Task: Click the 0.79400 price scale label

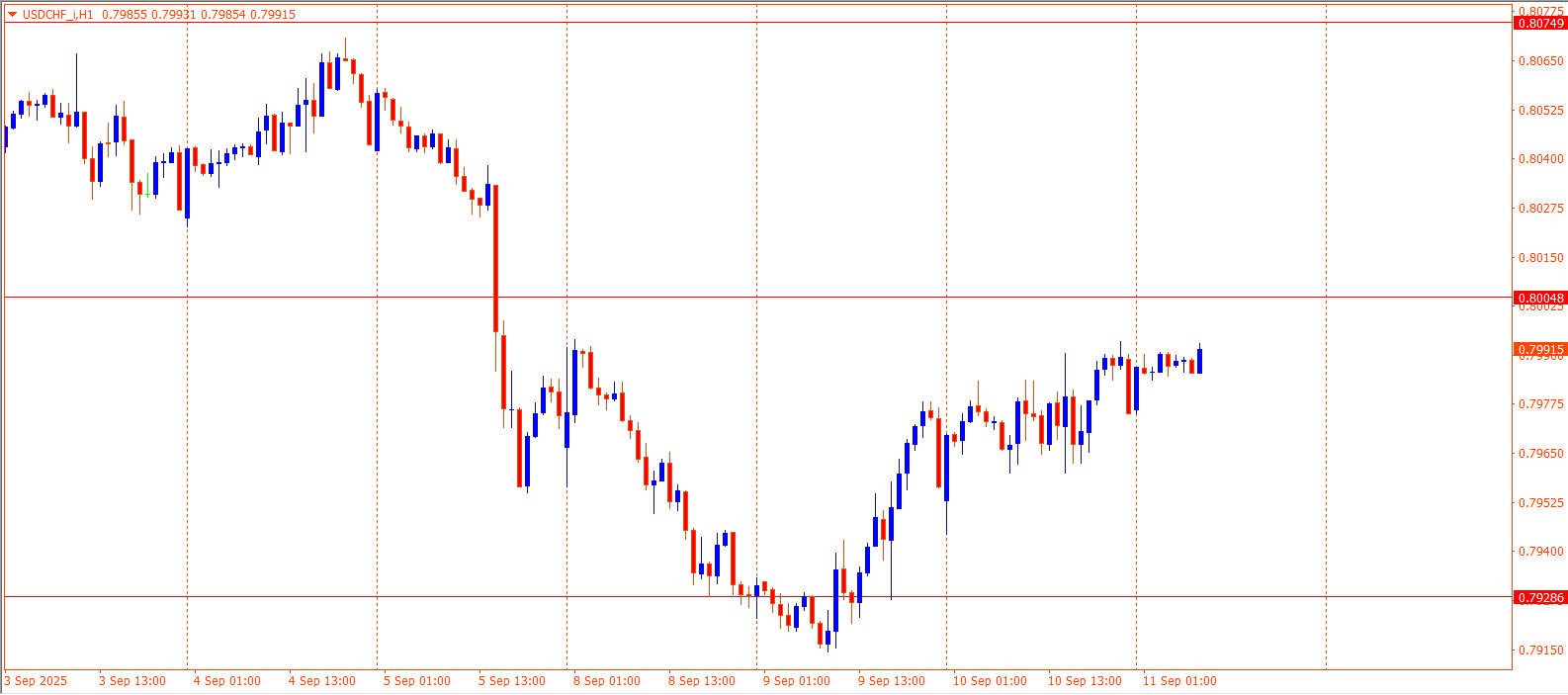Action: point(1540,552)
